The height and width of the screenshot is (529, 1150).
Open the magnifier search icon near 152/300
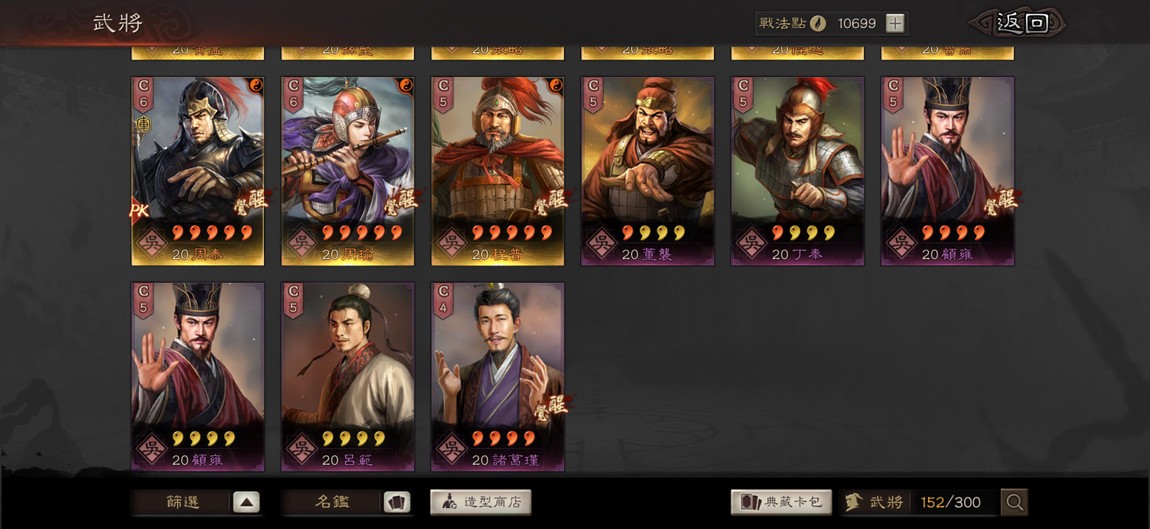pyautogui.click(x=1014, y=503)
